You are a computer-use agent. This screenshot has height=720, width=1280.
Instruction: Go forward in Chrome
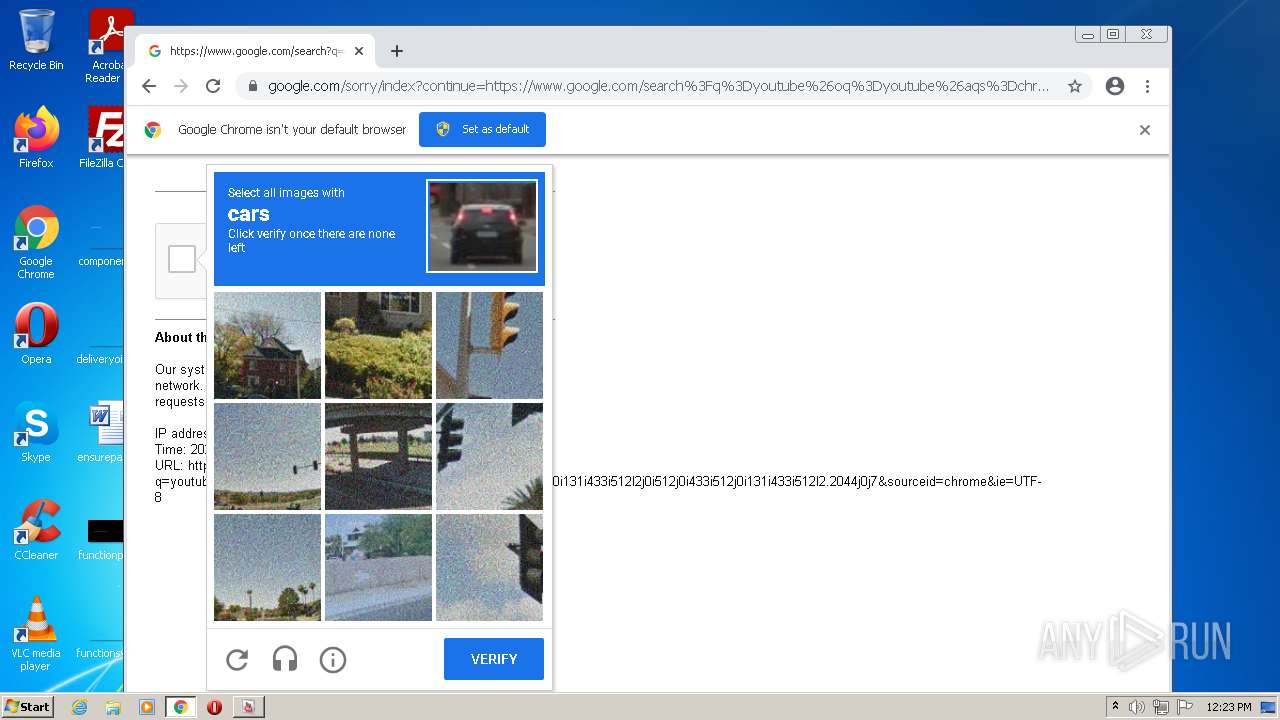point(181,86)
